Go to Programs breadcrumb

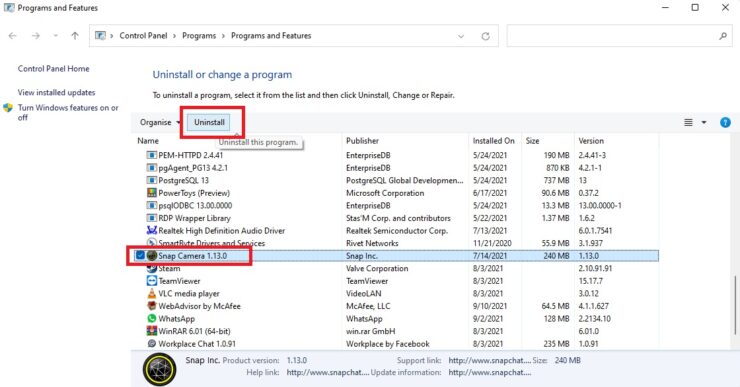[x=199, y=36]
